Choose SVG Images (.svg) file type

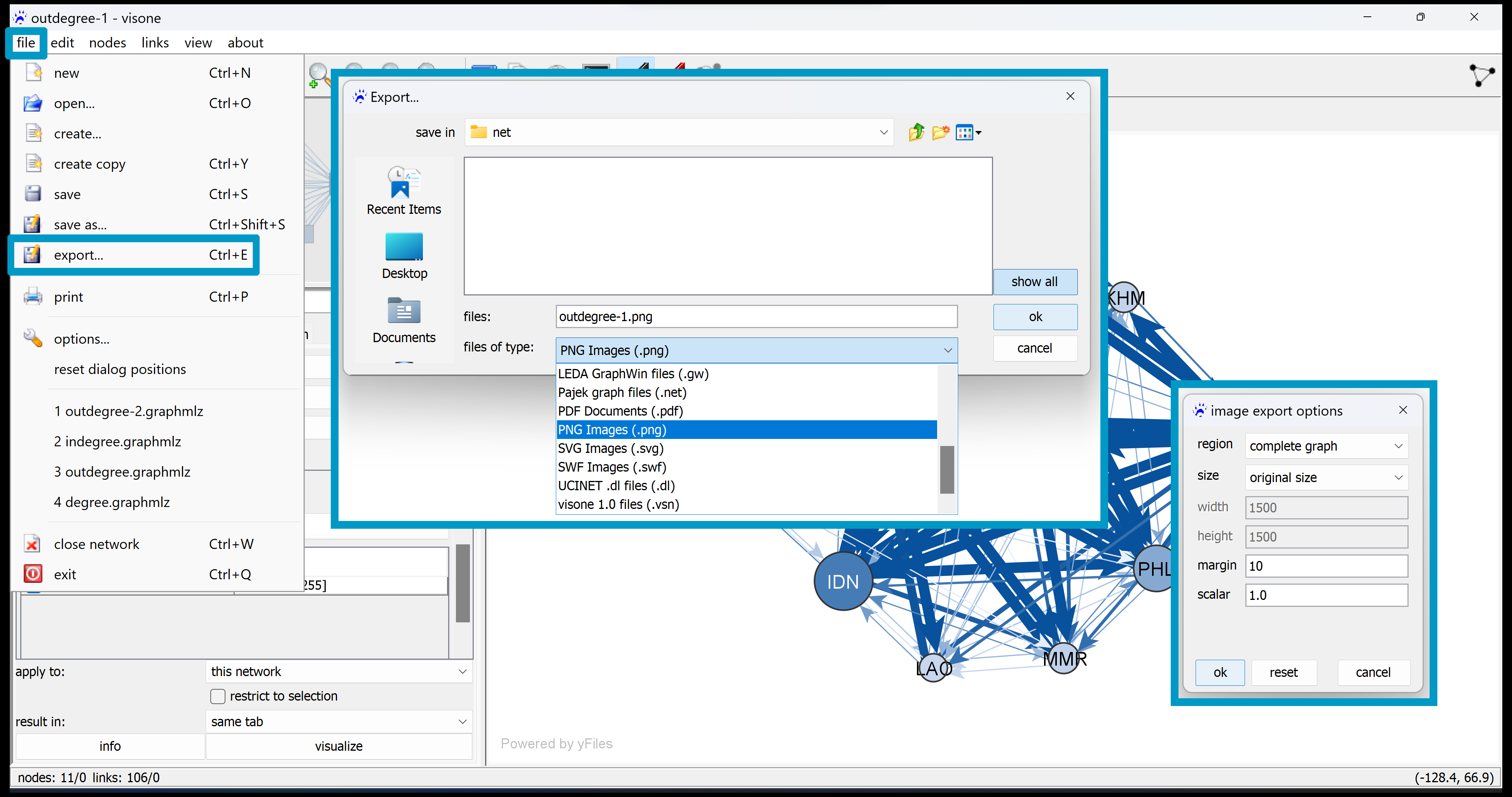coord(747,448)
